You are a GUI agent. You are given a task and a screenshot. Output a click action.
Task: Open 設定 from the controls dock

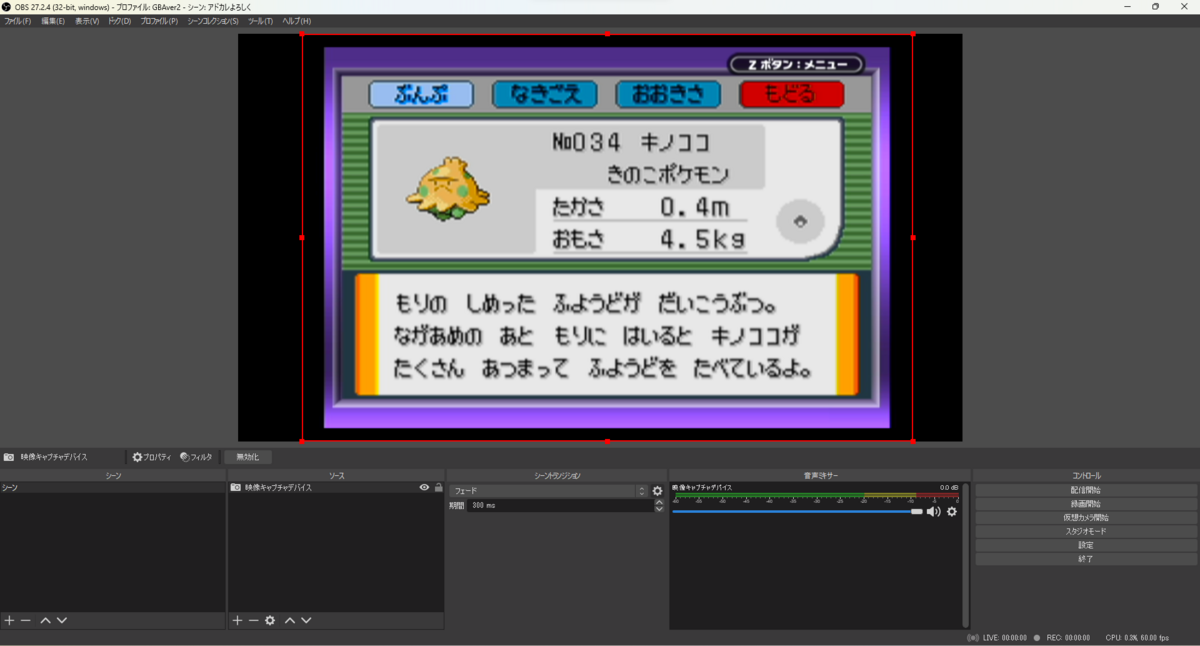(x=1085, y=546)
